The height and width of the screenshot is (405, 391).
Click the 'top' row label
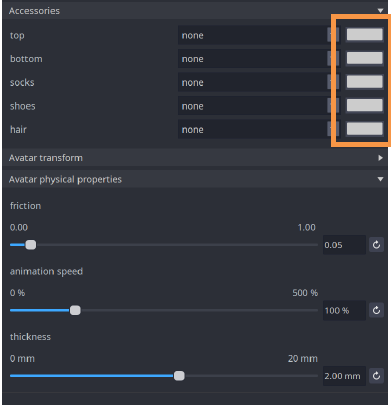tap(17, 35)
